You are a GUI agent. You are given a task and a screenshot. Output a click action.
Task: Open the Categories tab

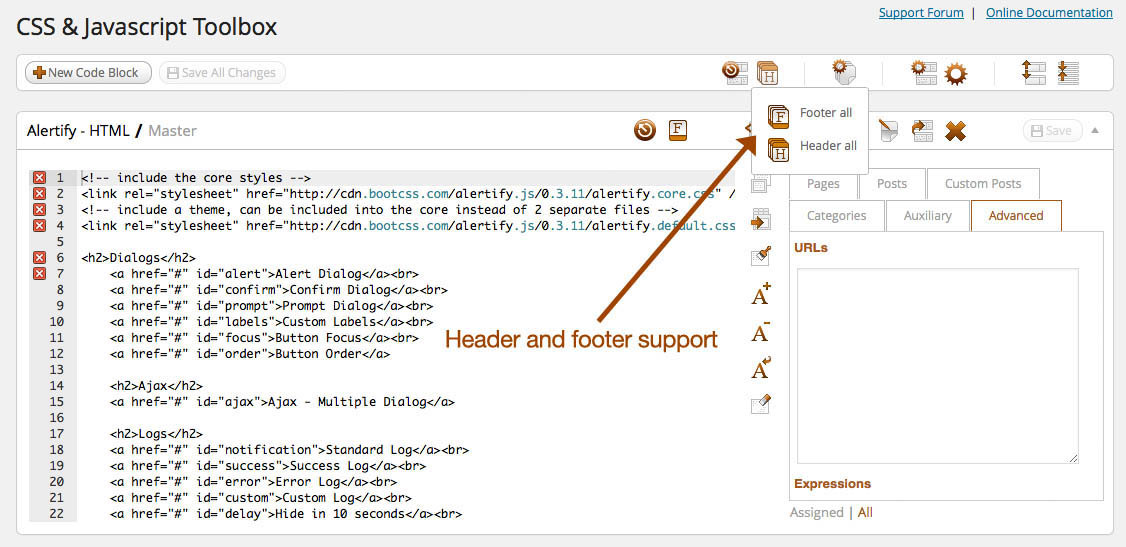(x=836, y=216)
